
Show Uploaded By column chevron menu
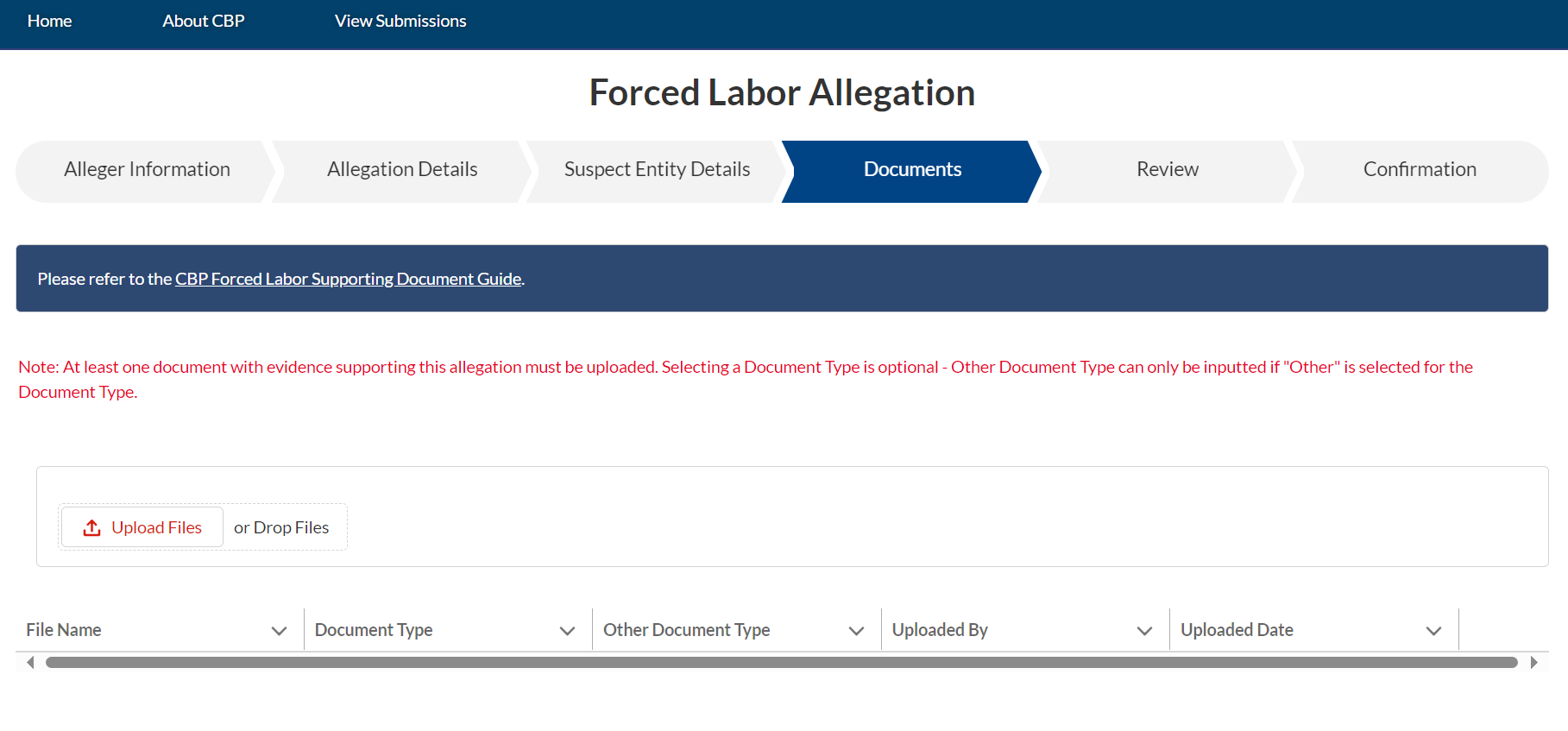click(x=1144, y=631)
